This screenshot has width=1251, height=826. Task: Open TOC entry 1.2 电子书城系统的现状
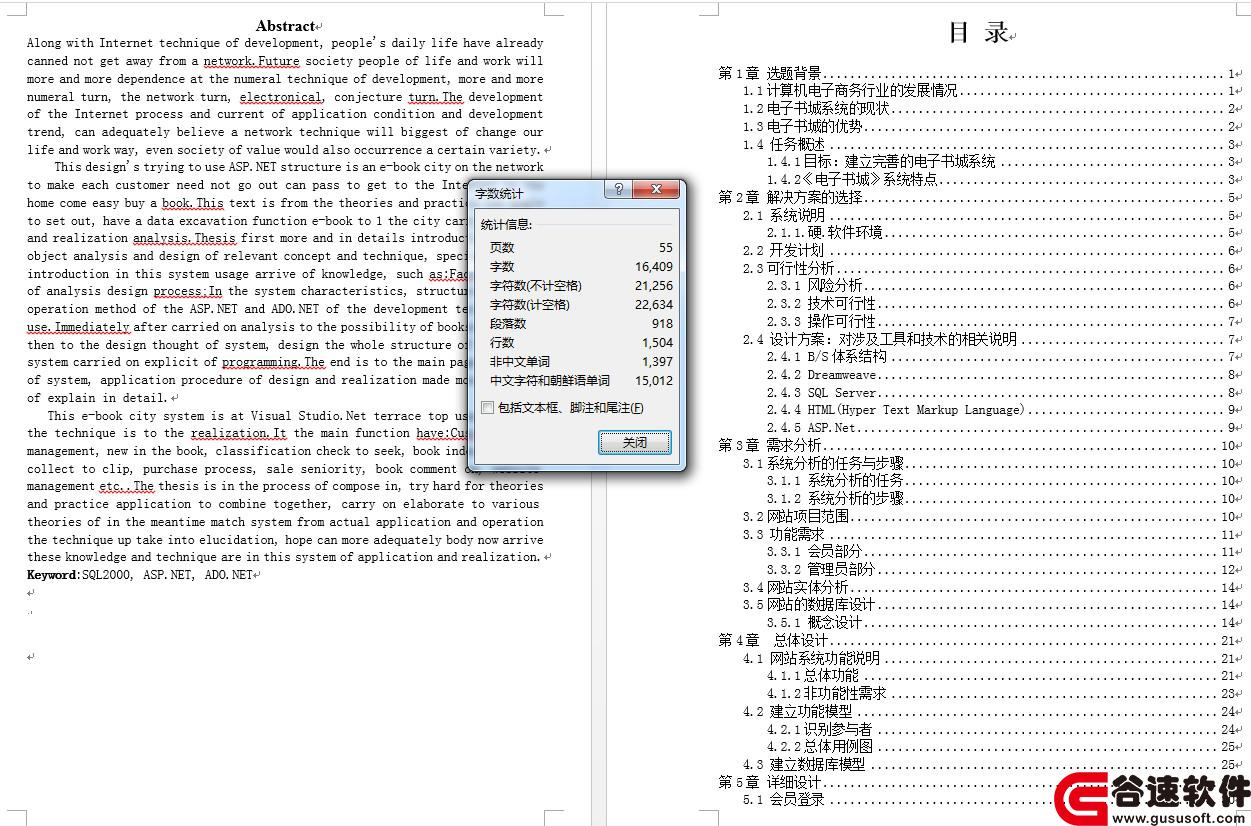(x=991, y=109)
